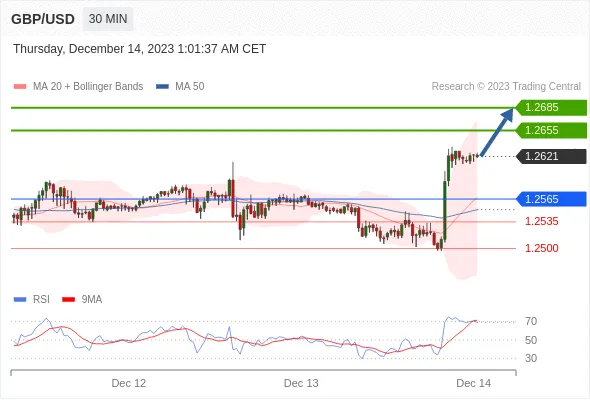Click the MA 50 legend text

[x=190, y=87]
